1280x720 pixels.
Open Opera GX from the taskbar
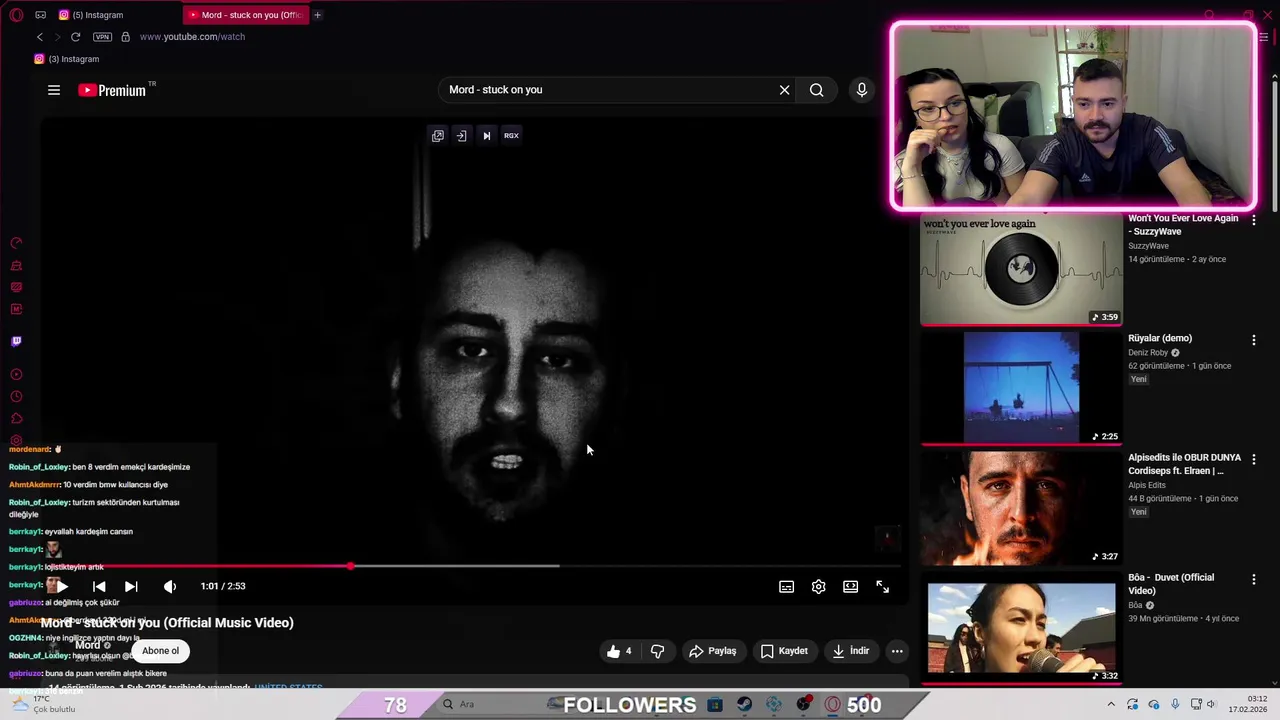(833, 704)
